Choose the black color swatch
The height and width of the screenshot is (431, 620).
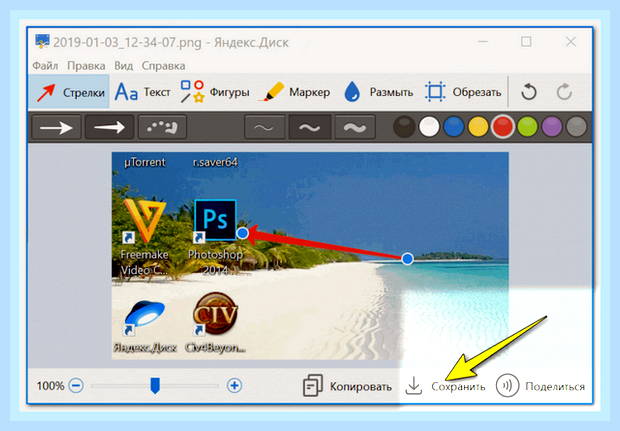(x=404, y=127)
